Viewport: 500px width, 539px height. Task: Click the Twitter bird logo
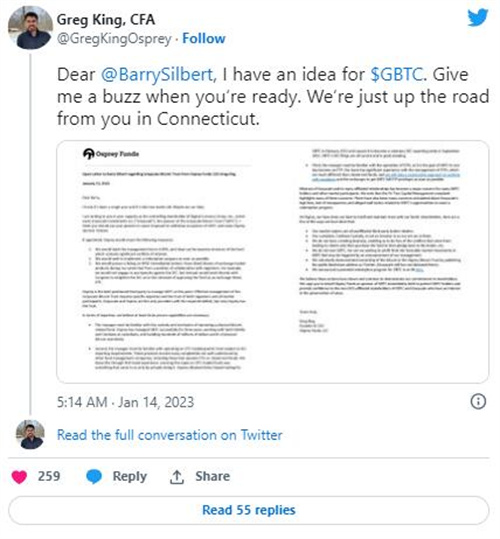[x=478, y=17]
